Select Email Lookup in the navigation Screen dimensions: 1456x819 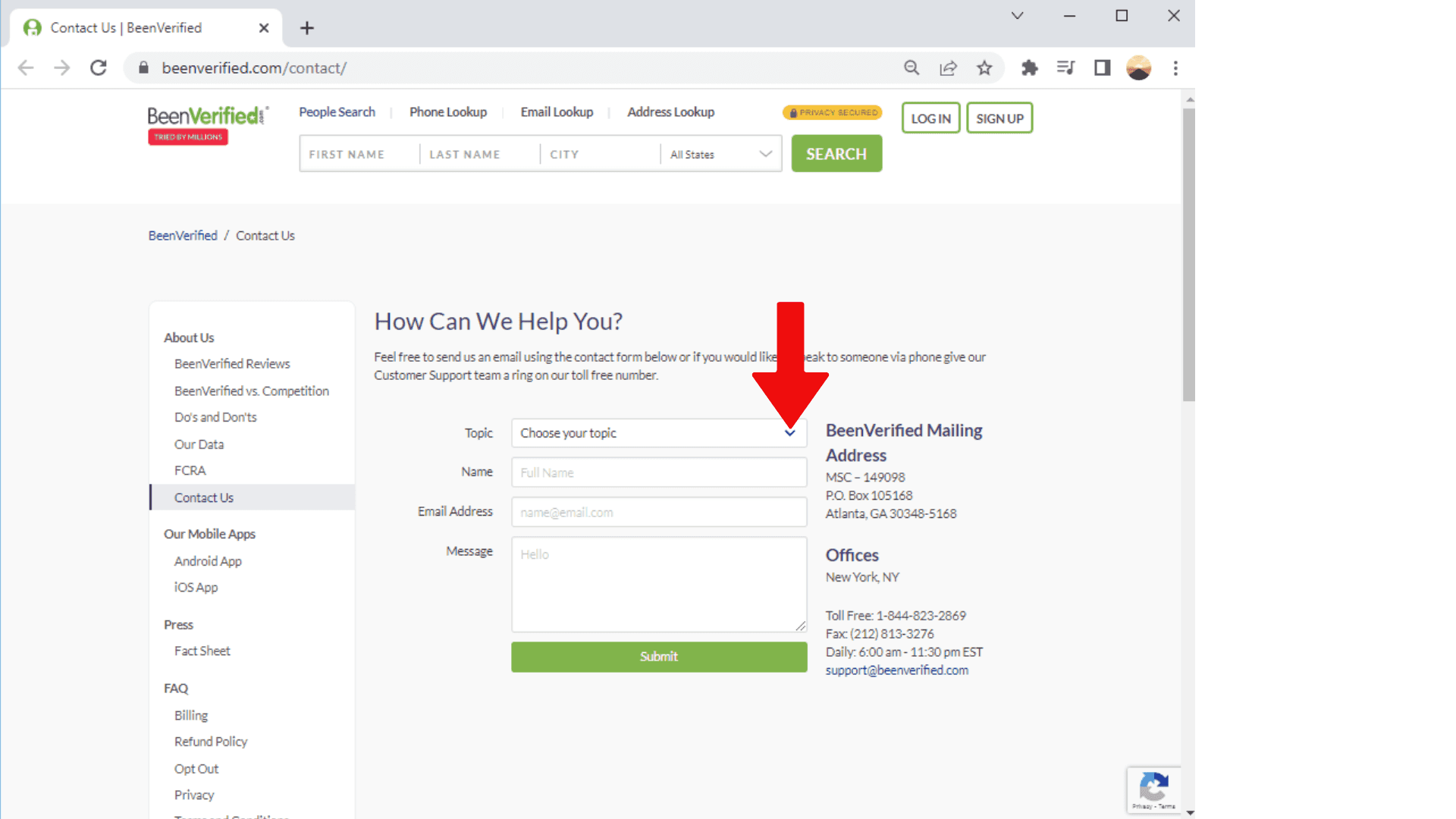click(557, 111)
